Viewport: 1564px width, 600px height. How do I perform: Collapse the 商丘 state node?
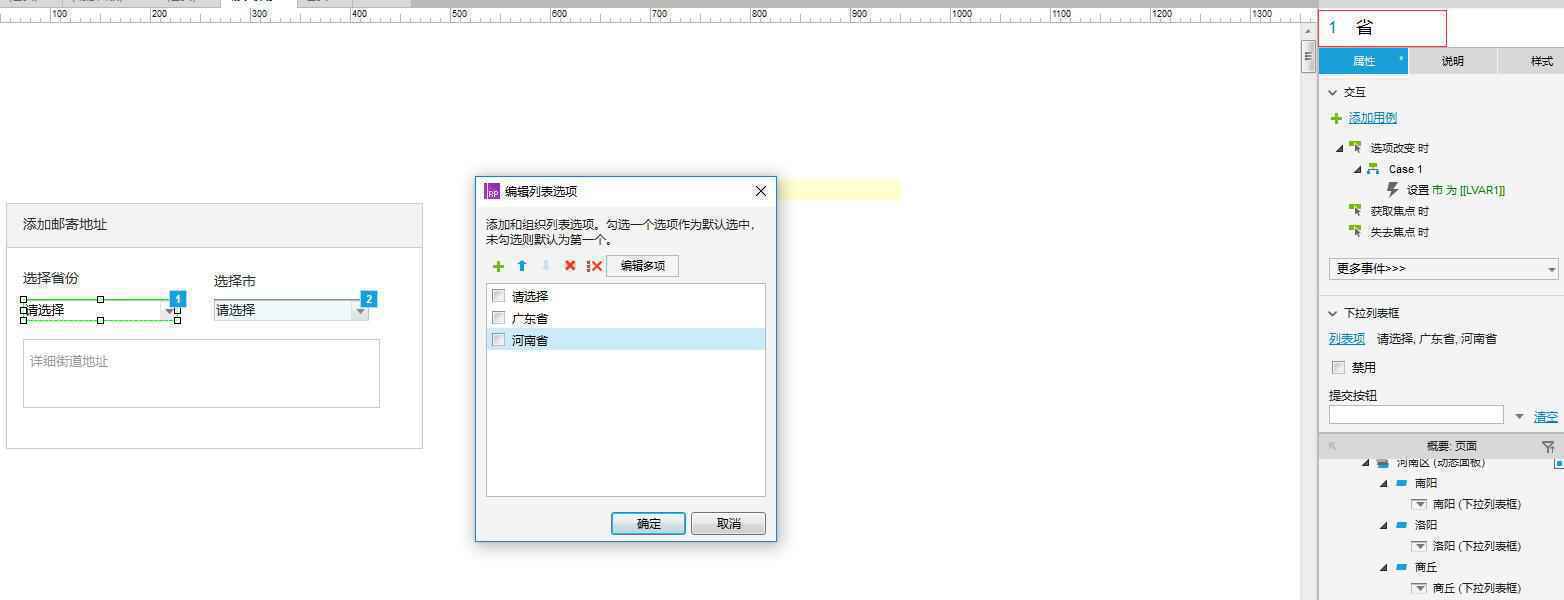pos(1384,567)
